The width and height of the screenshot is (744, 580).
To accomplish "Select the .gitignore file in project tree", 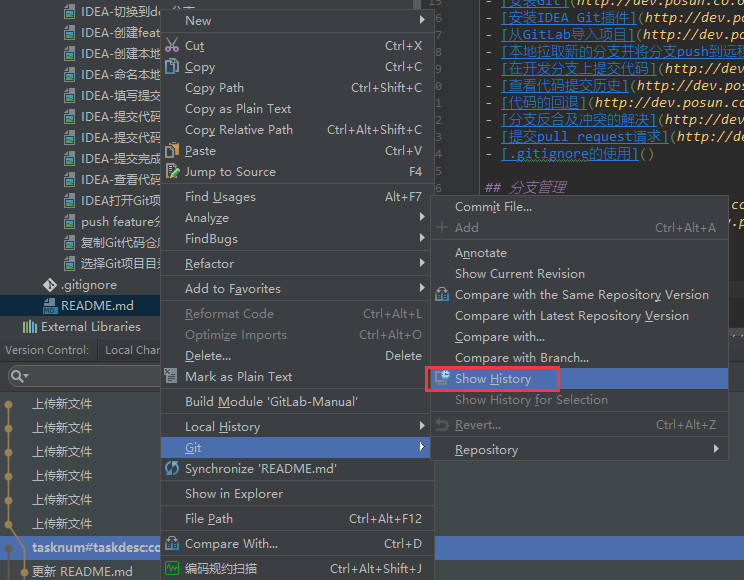I will point(88,285).
